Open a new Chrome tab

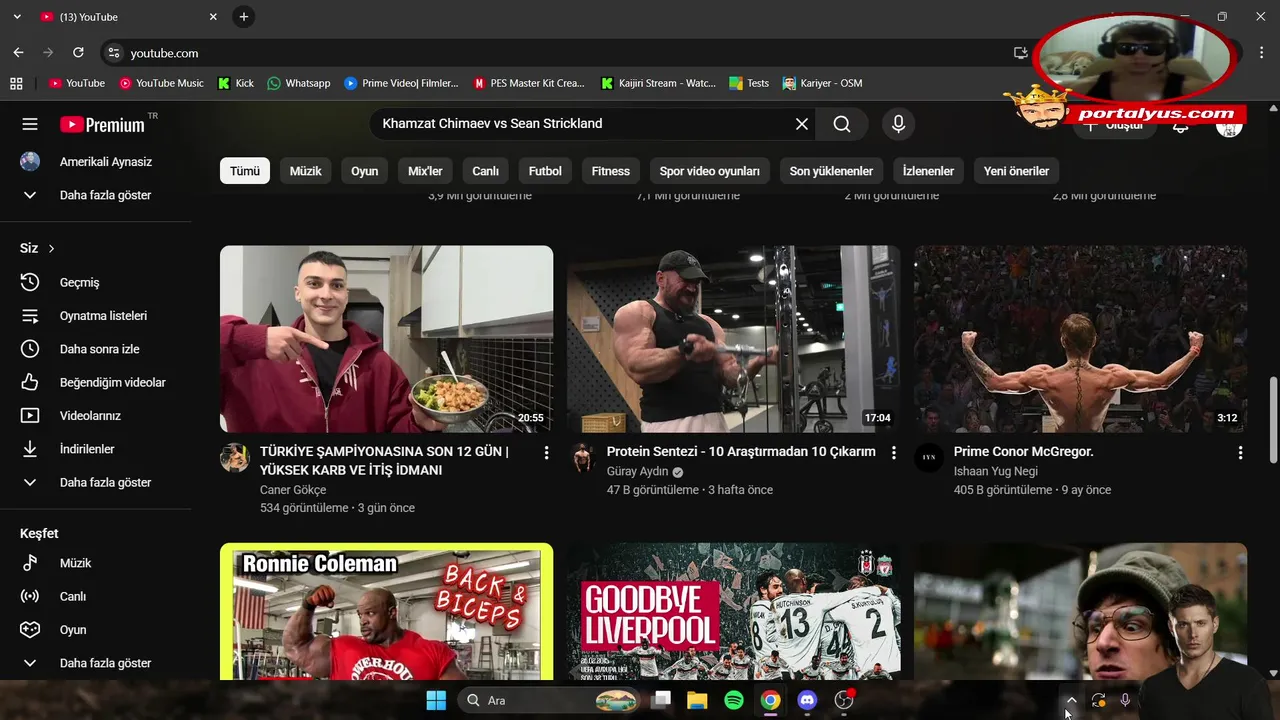pos(244,17)
